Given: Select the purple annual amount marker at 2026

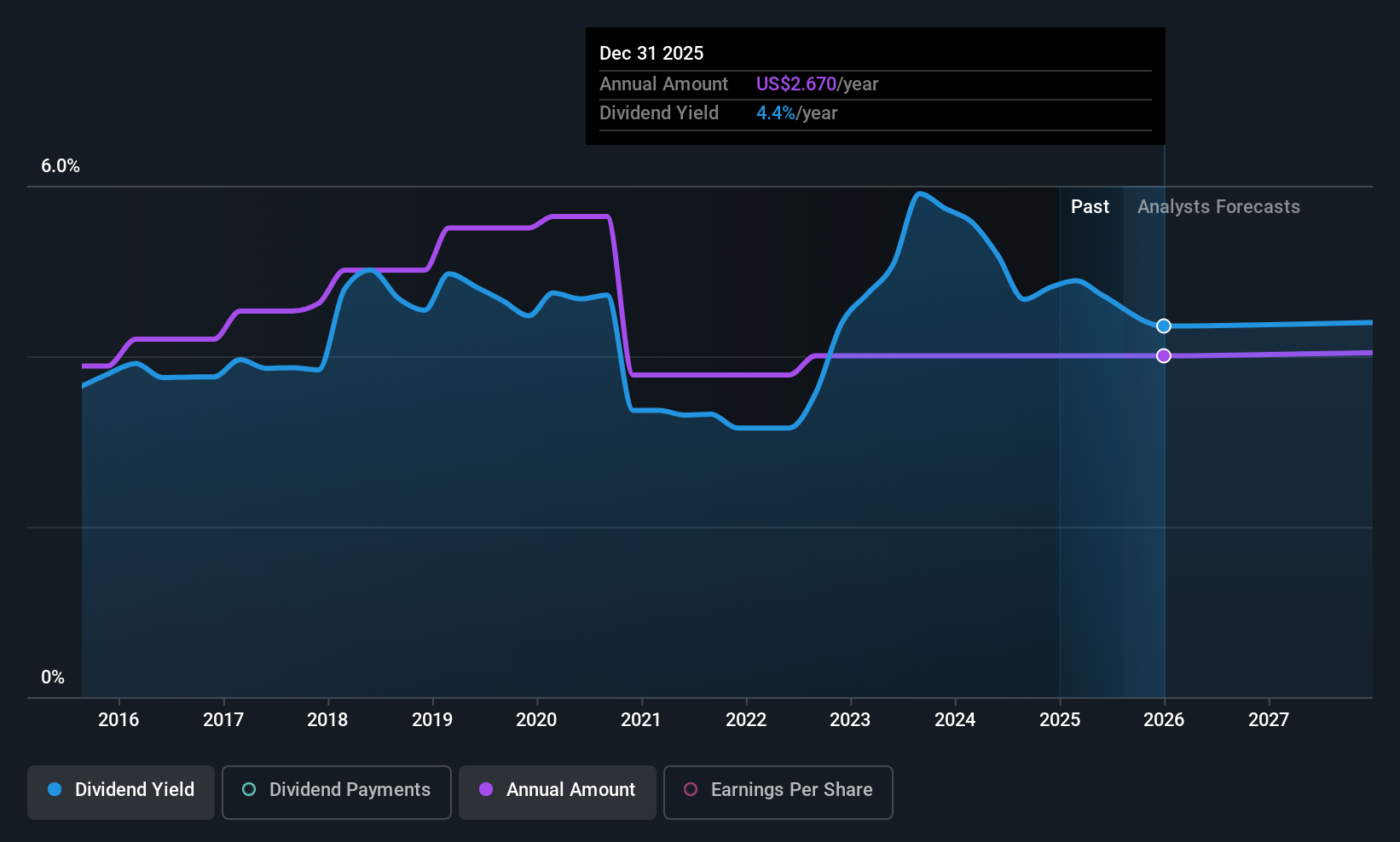Looking at the screenshot, I should [x=1164, y=355].
